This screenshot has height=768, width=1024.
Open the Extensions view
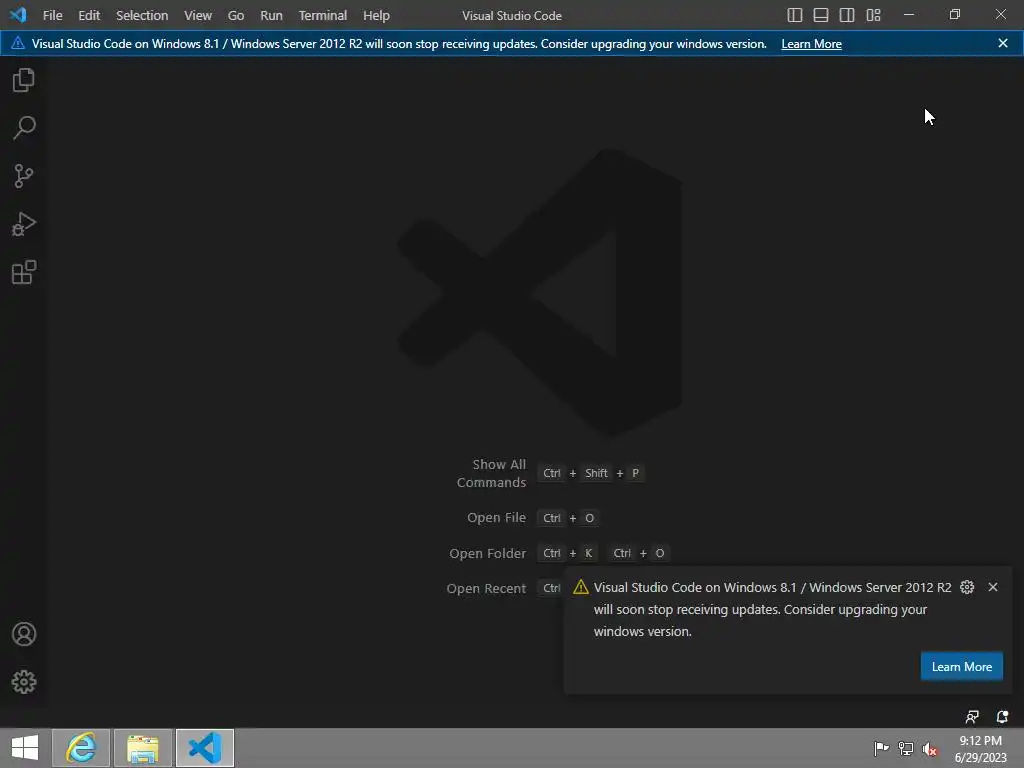tap(24, 272)
